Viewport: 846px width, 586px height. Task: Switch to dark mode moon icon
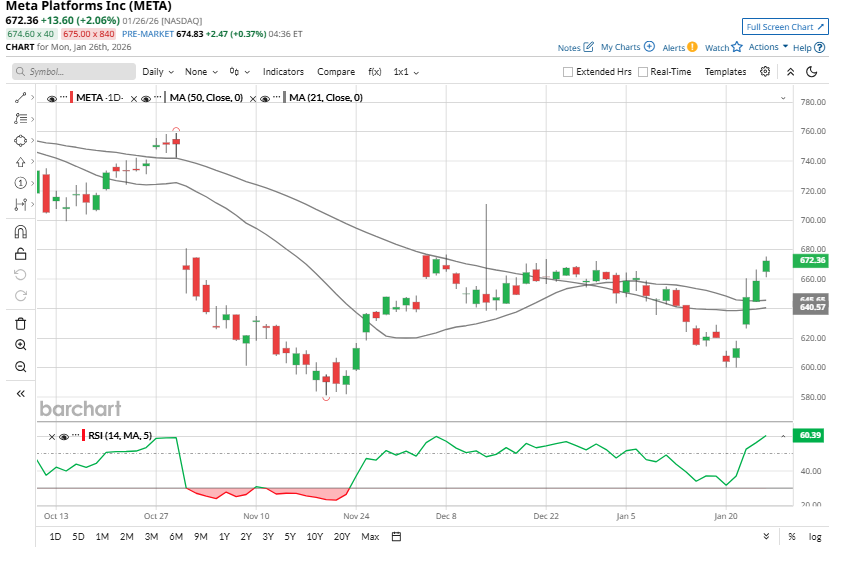click(x=811, y=72)
